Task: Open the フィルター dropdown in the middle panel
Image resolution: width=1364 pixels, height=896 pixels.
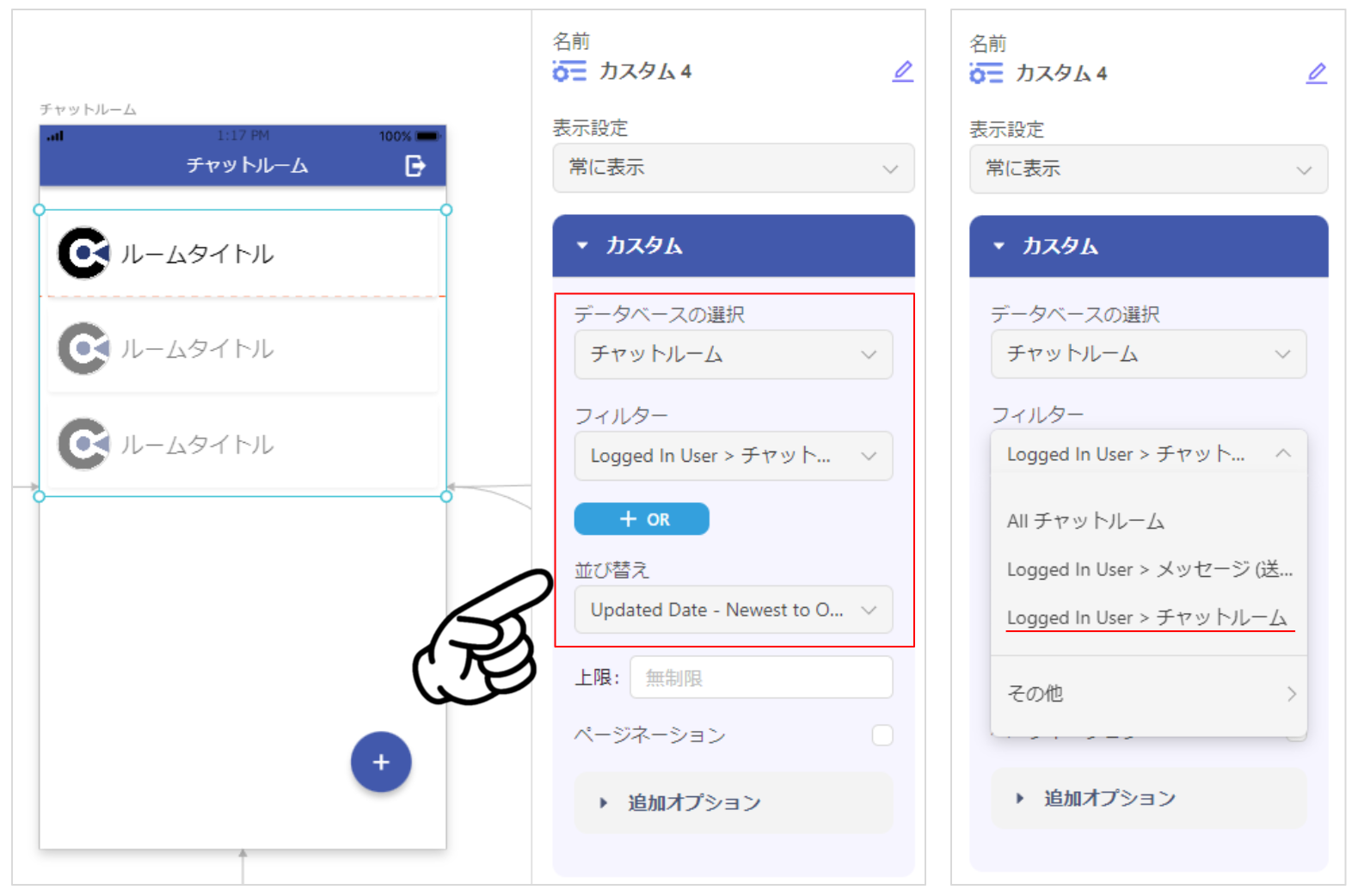Action: click(733, 456)
